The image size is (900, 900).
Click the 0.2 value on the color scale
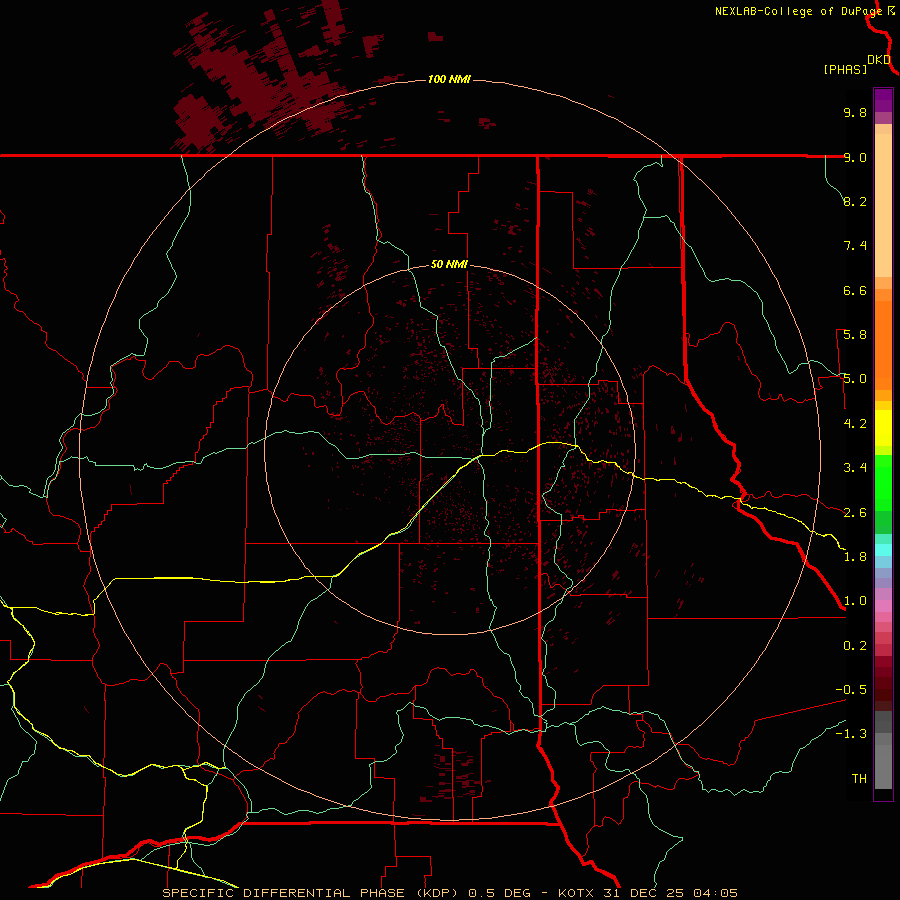click(x=855, y=646)
